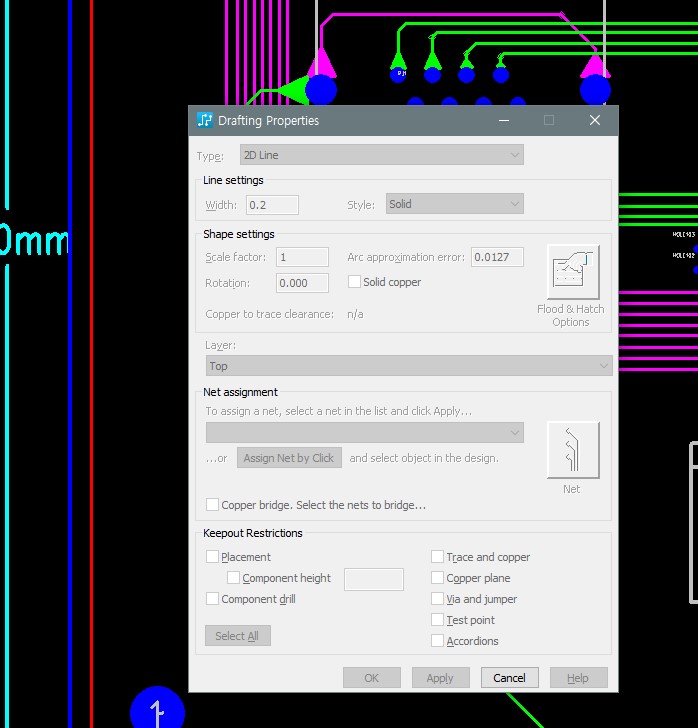Viewport: 698px width, 728px height.
Task: Expand the net assignment list dropdown
Action: tap(364, 432)
